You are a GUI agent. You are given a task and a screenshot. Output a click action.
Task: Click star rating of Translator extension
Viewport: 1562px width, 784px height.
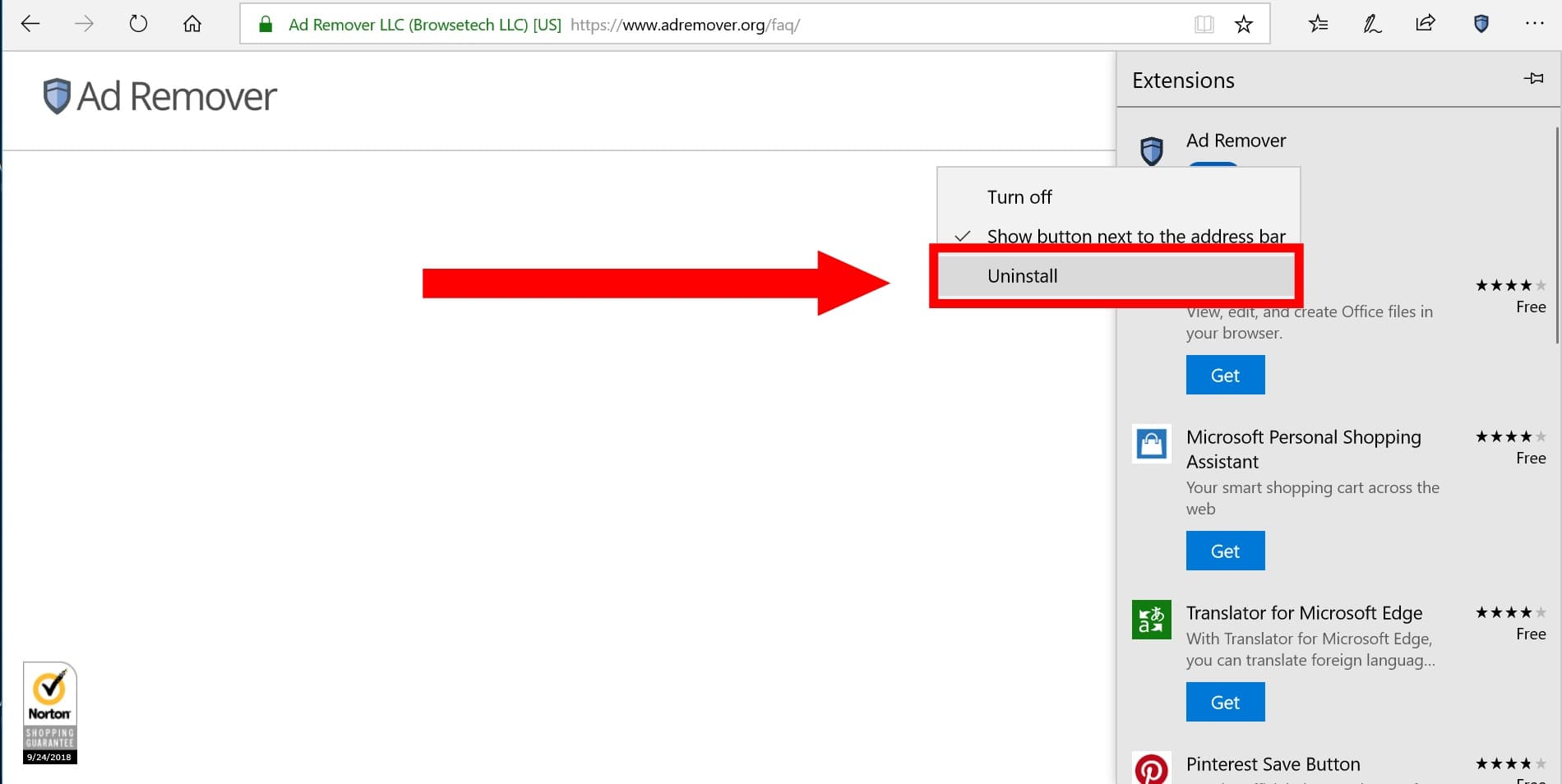tap(1510, 612)
